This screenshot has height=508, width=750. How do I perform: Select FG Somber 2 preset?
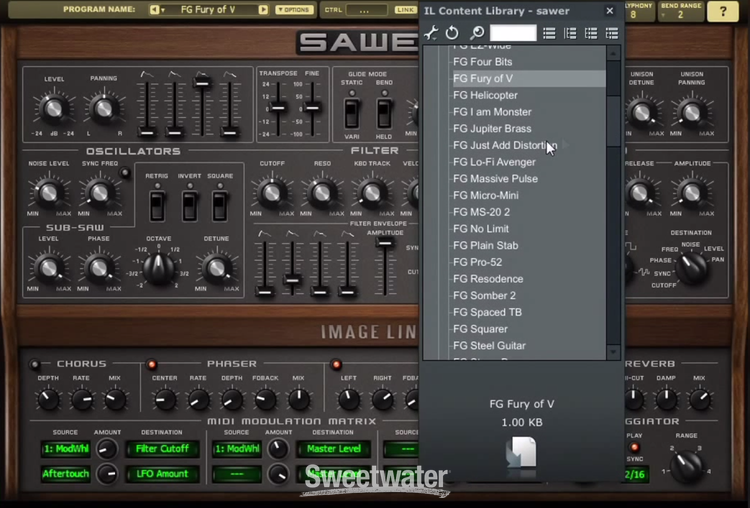[485, 296]
